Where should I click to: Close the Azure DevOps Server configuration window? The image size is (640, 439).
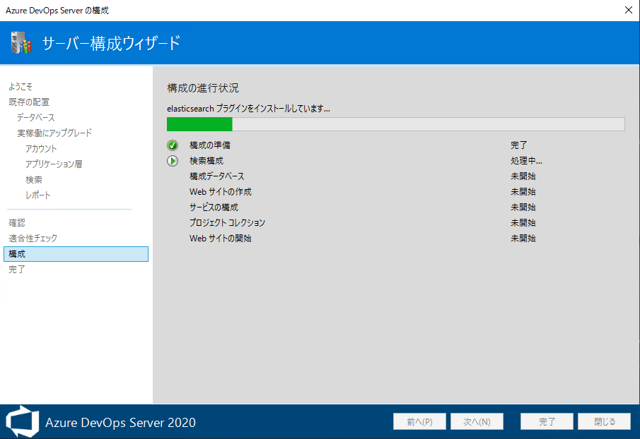click(628, 10)
